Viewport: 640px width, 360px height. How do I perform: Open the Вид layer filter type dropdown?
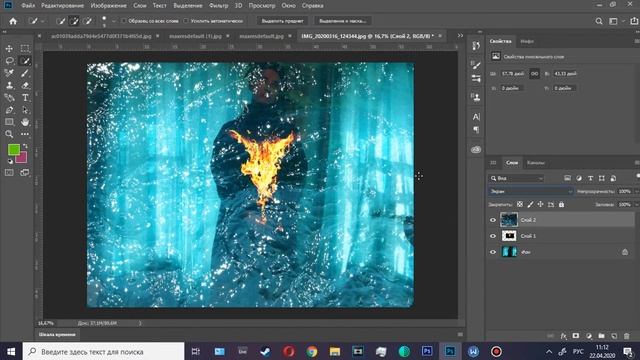[516, 178]
